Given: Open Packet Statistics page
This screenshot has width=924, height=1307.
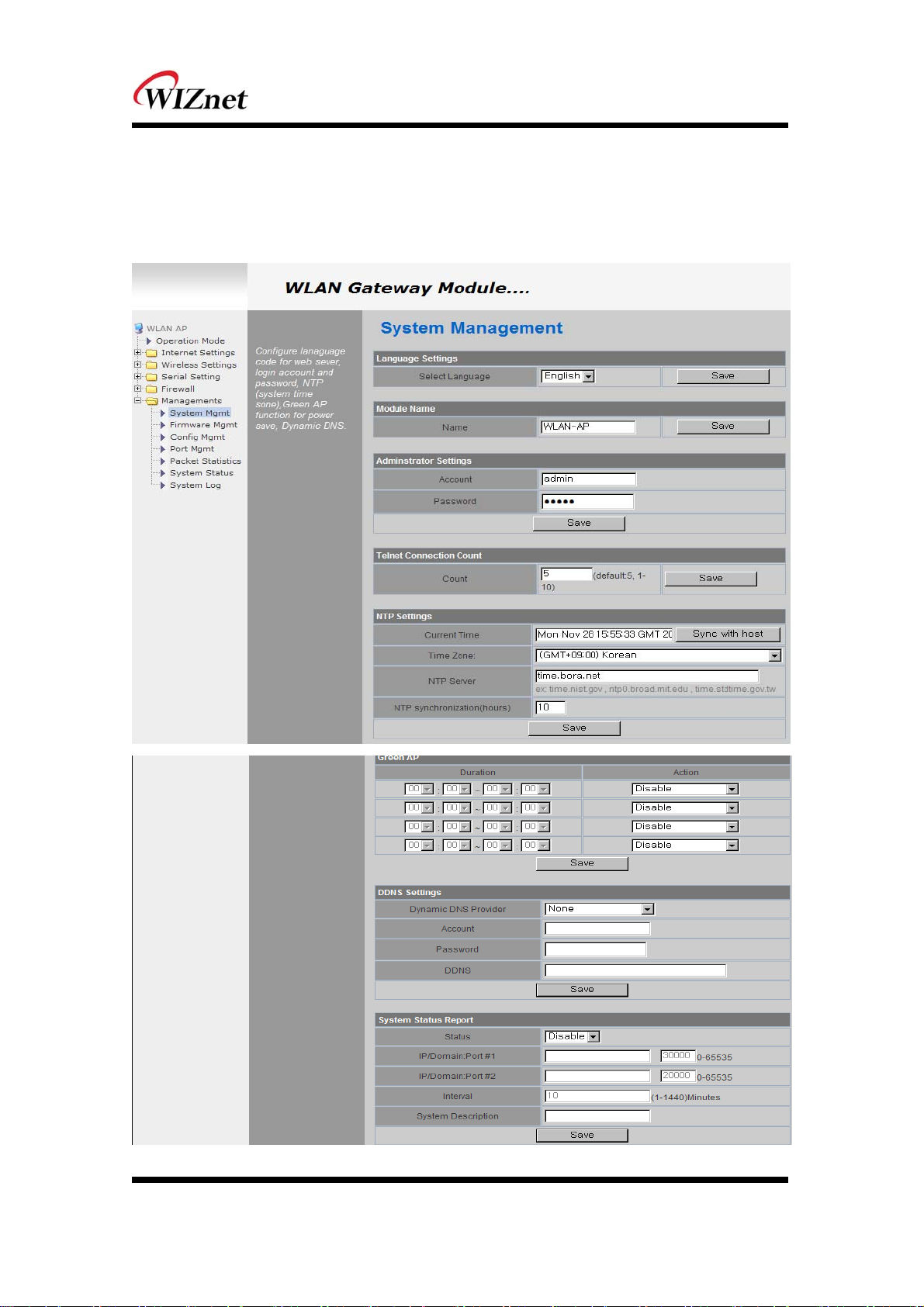Looking at the screenshot, I should pyautogui.click(x=205, y=461).
